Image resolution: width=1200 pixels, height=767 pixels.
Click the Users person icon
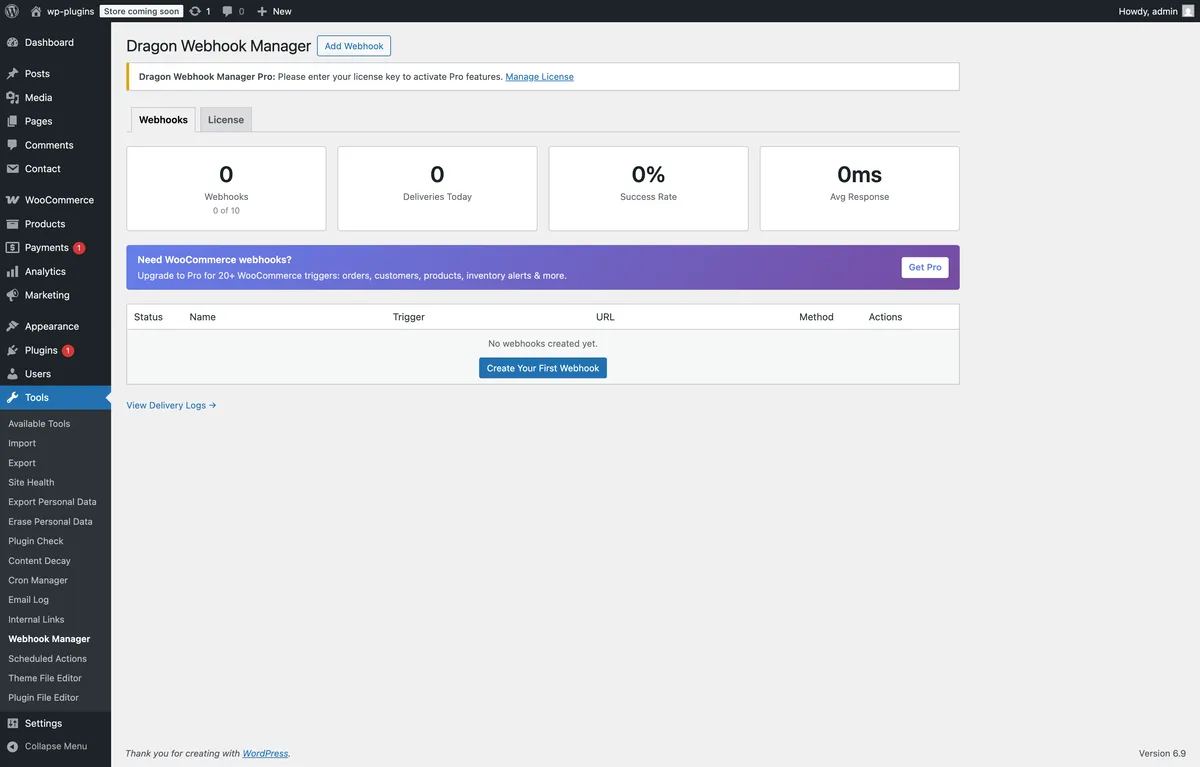(x=12, y=374)
